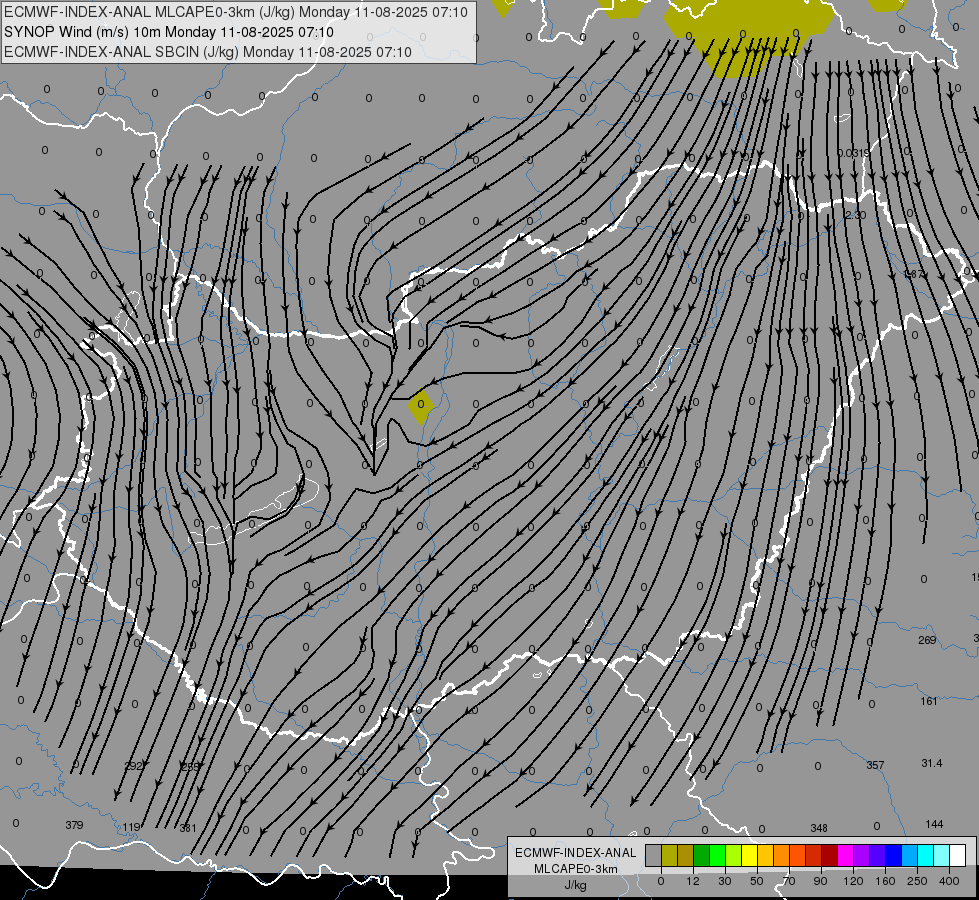The height and width of the screenshot is (900, 979).
Task: Select the 'SYNOP Wind (m/s) 10m' title line
Action: tap(169, 32)
